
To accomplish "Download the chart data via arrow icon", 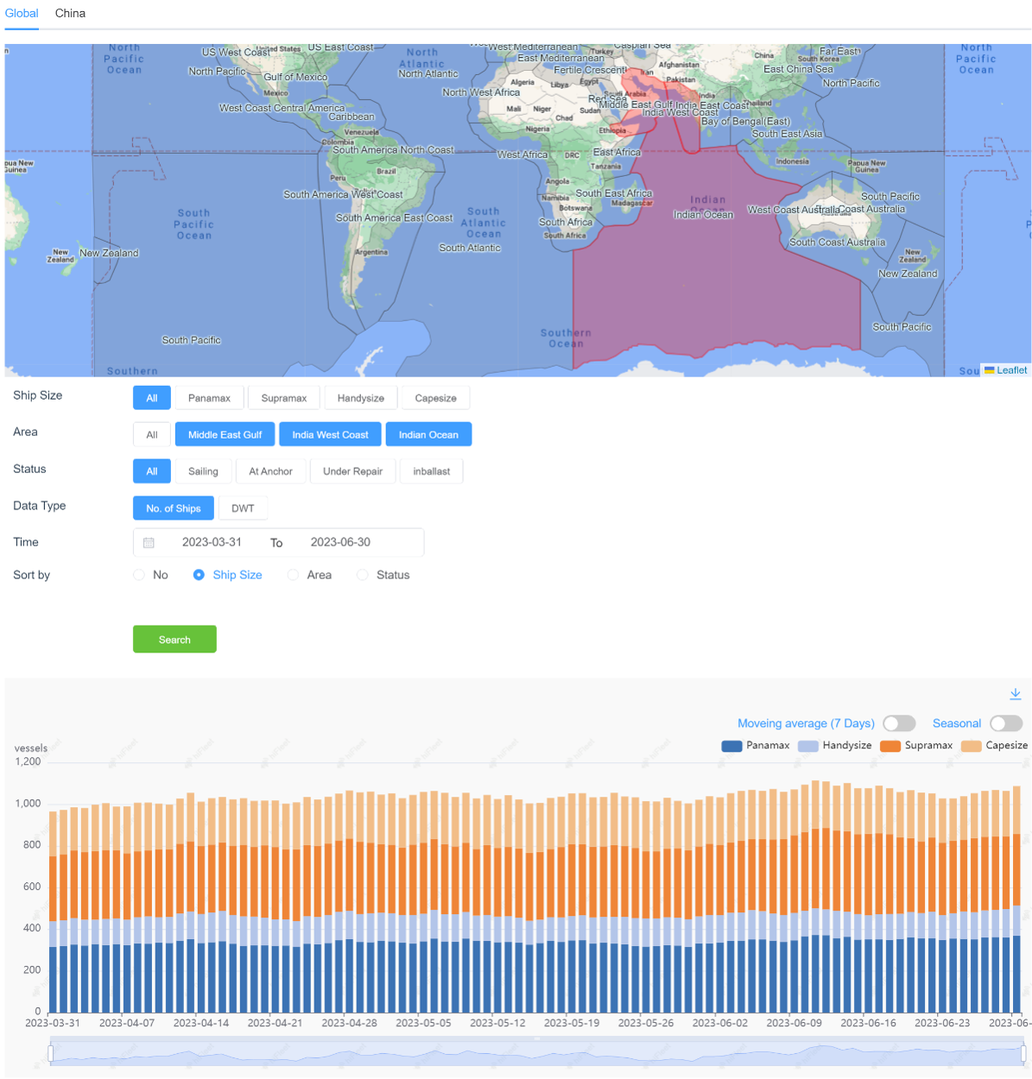I will [1015, 694].
